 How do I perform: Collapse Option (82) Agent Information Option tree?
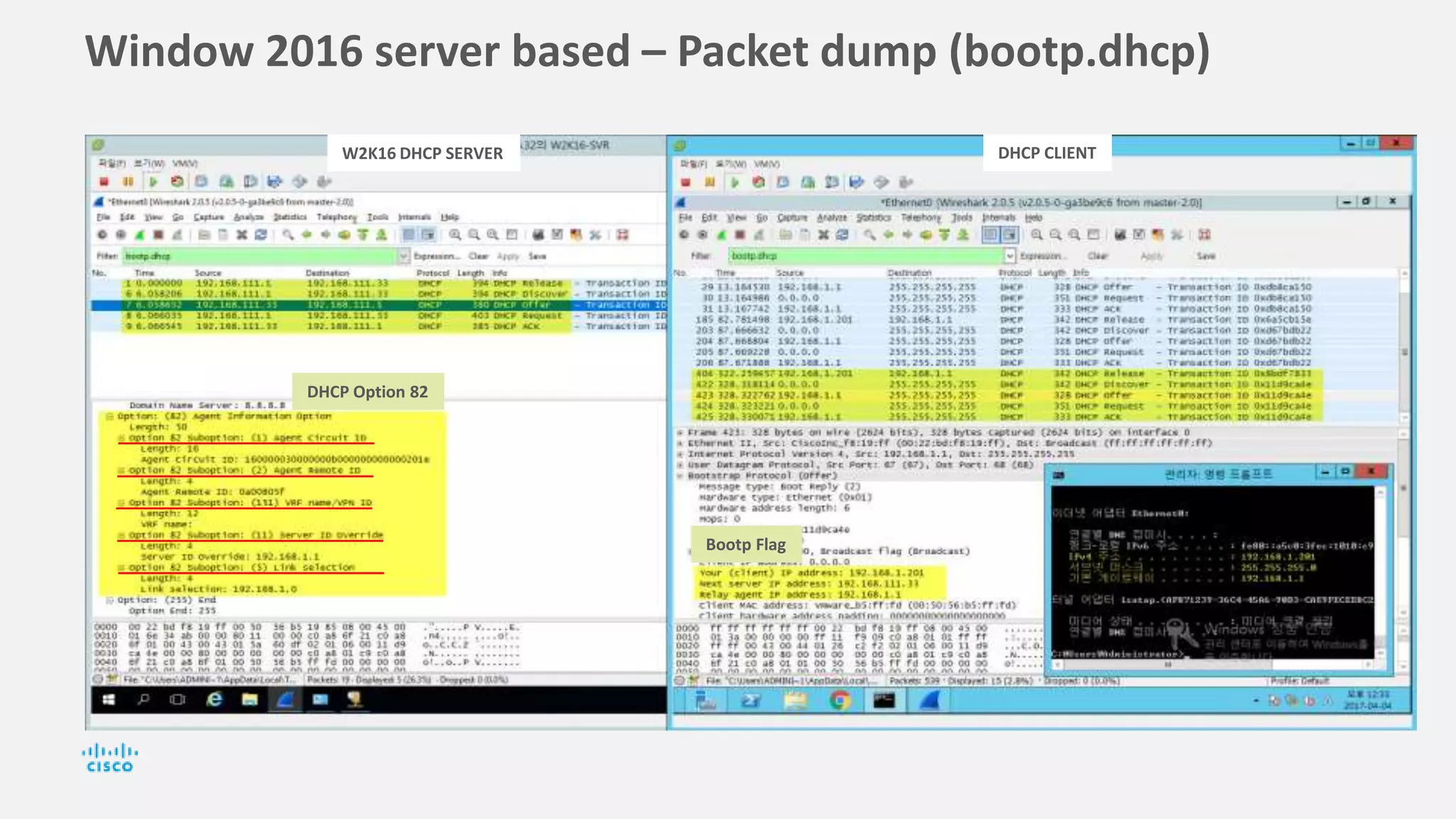(x=110, y=417)
